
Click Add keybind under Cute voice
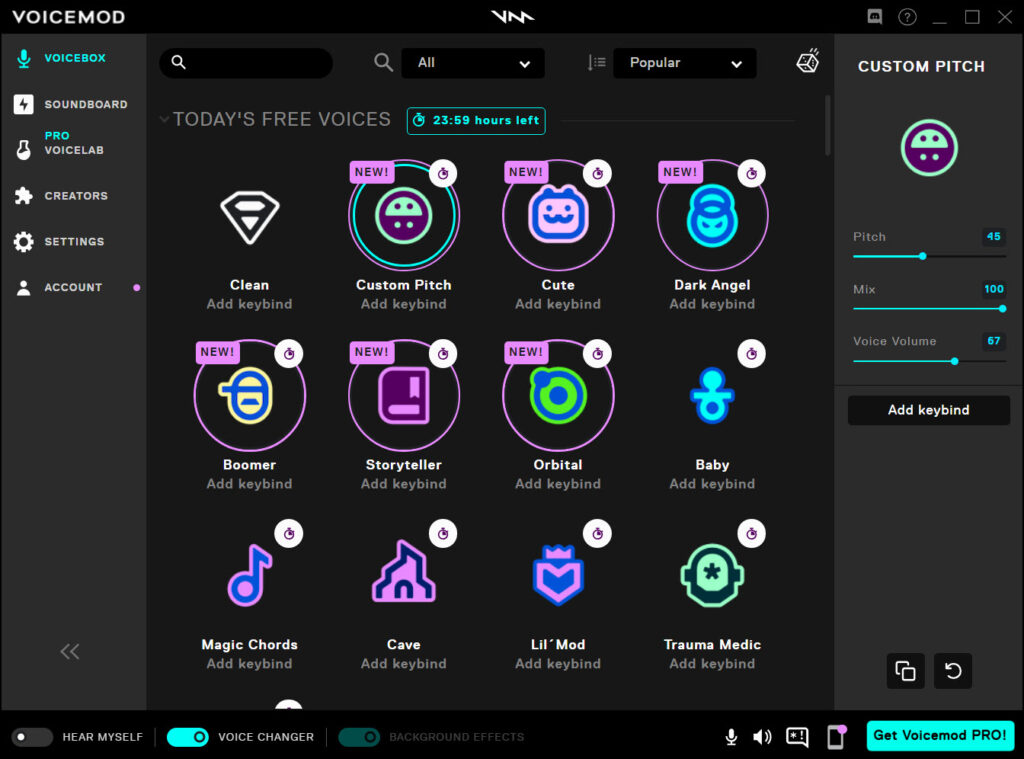coord(558,304)
